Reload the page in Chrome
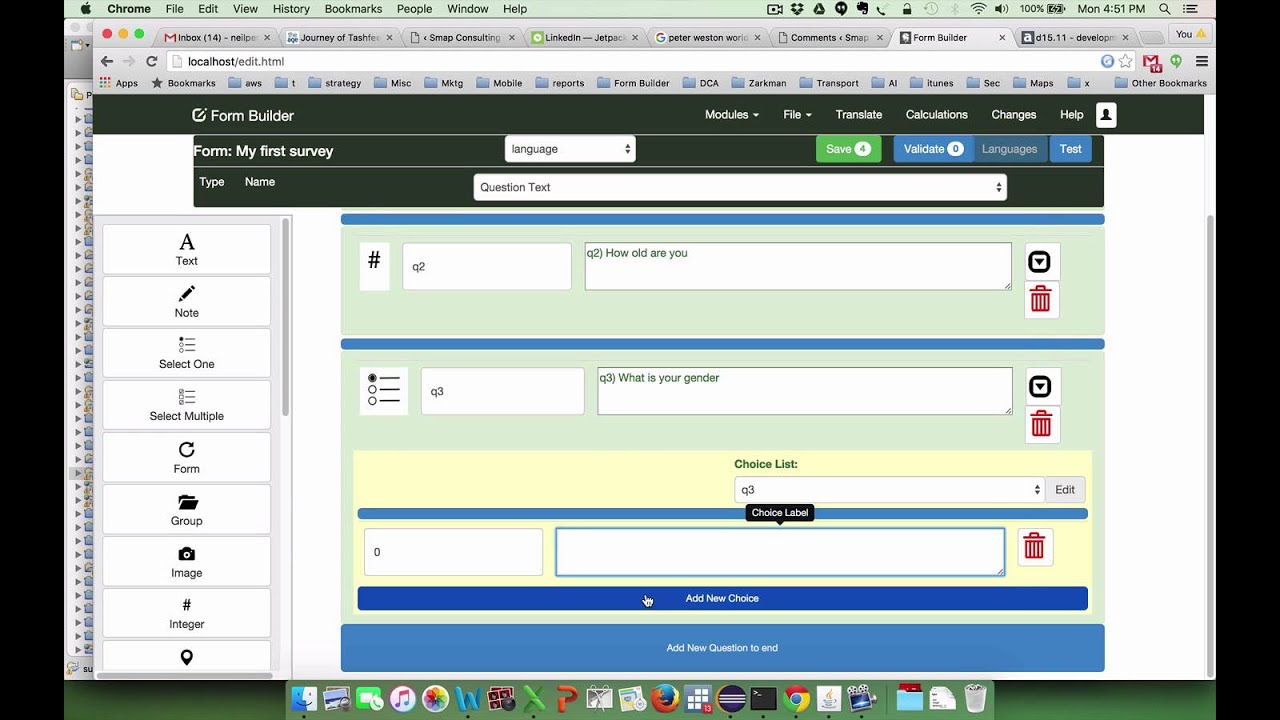Viewport: 1280px width, 720px height. point(152,61)
